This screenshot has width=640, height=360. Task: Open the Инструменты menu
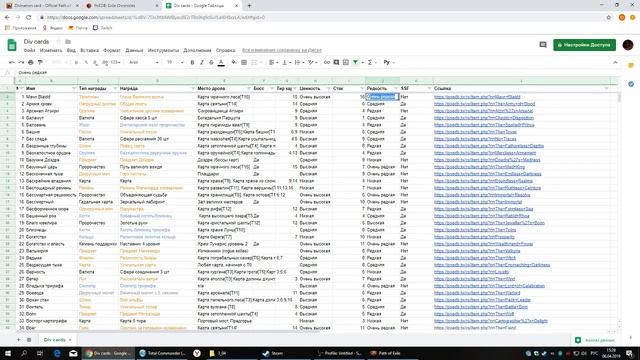click(163, 50)
